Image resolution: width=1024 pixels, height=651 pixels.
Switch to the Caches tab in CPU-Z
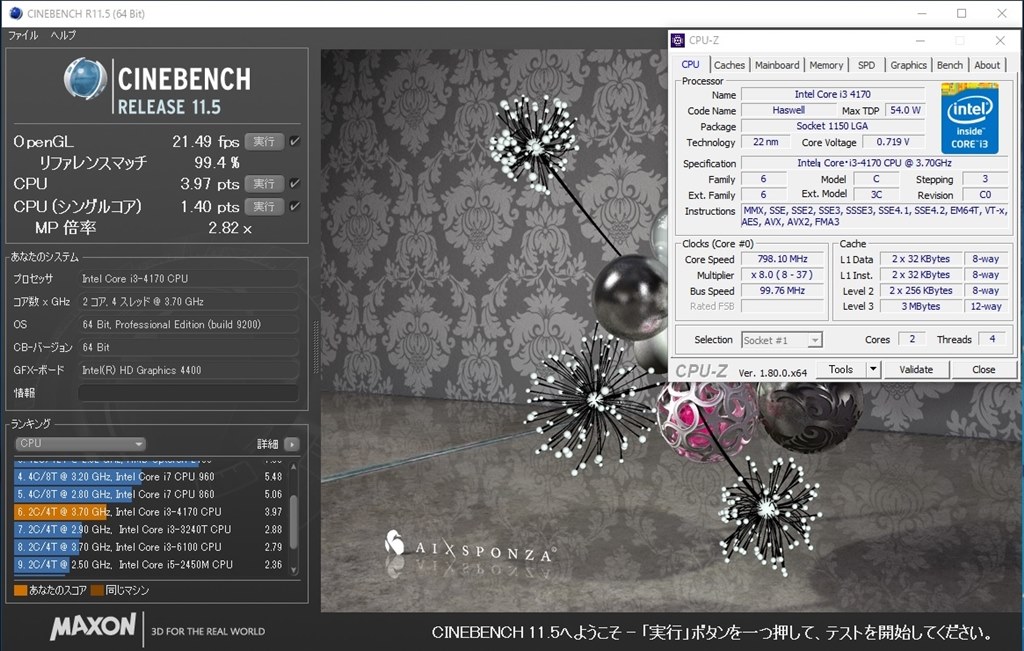tap(729, 65)
